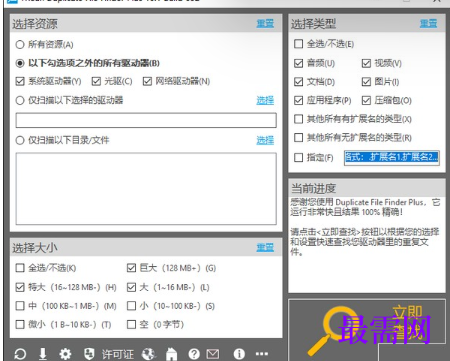Screen dimensions: 450x361
Task: Open settings gear icon
Action: tap(65, 354)
